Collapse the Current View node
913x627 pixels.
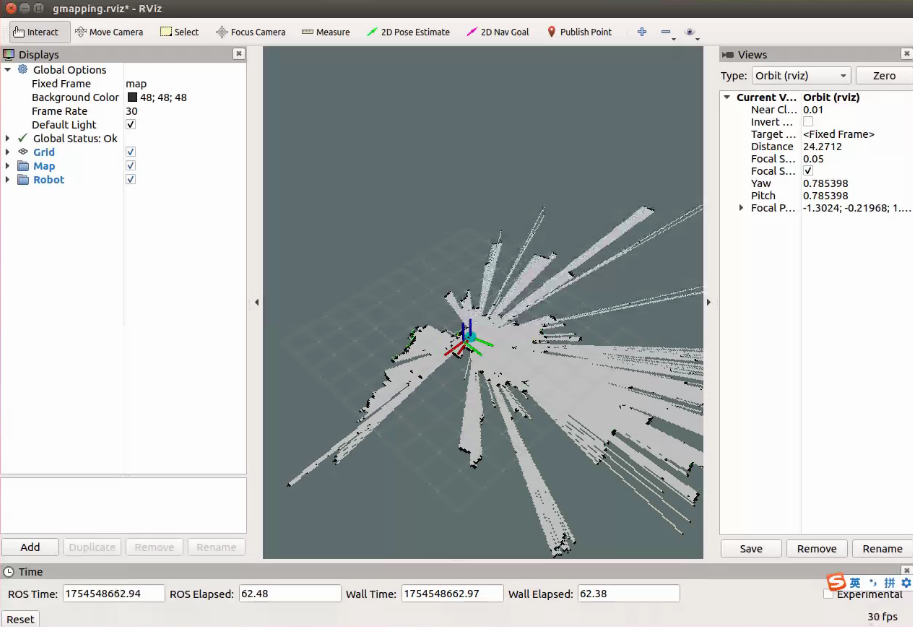tap(727, 97)
